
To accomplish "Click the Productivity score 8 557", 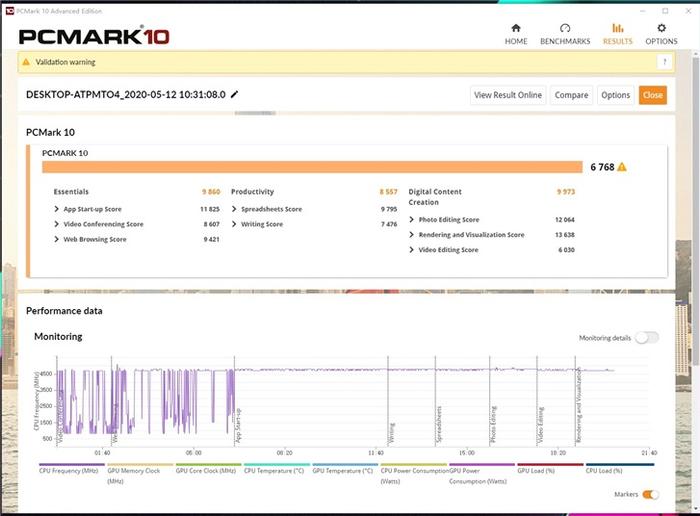I will pyautogui.click(x=388, y=191).
